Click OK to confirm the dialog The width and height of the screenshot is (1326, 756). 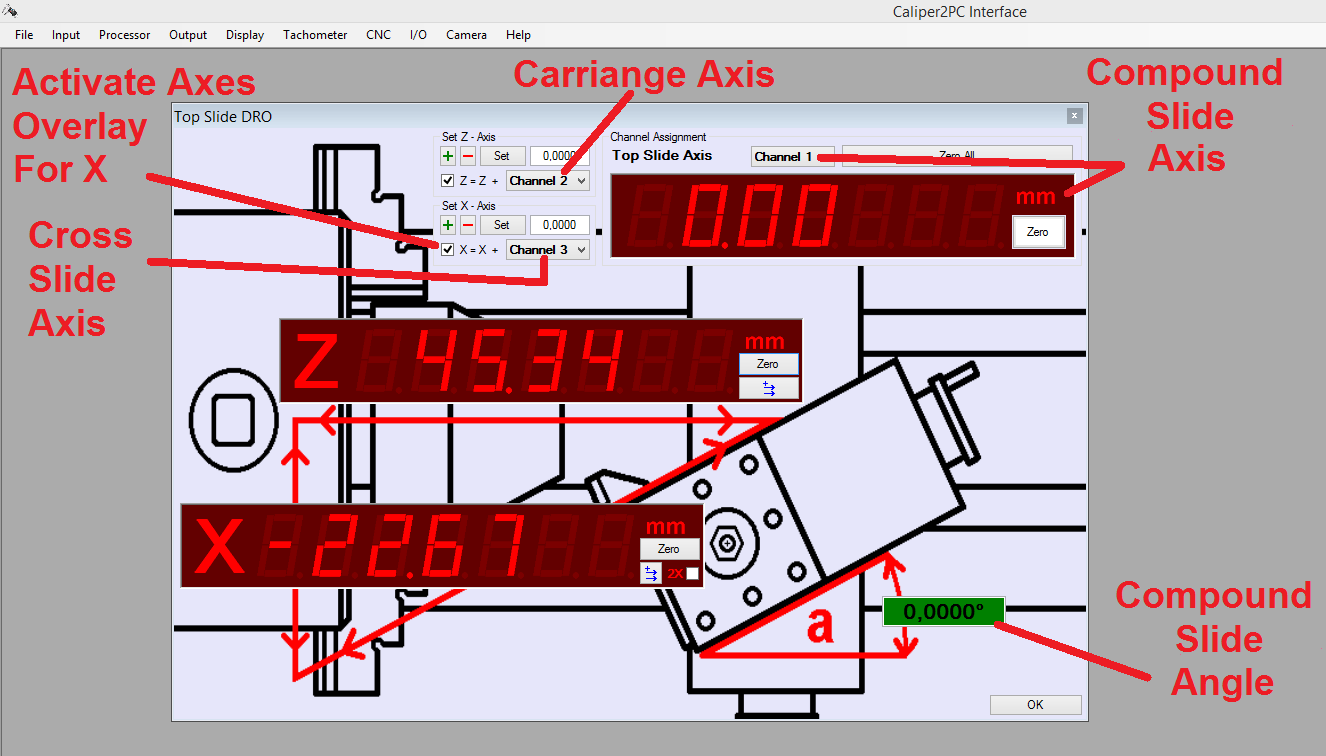[1035, 705]
